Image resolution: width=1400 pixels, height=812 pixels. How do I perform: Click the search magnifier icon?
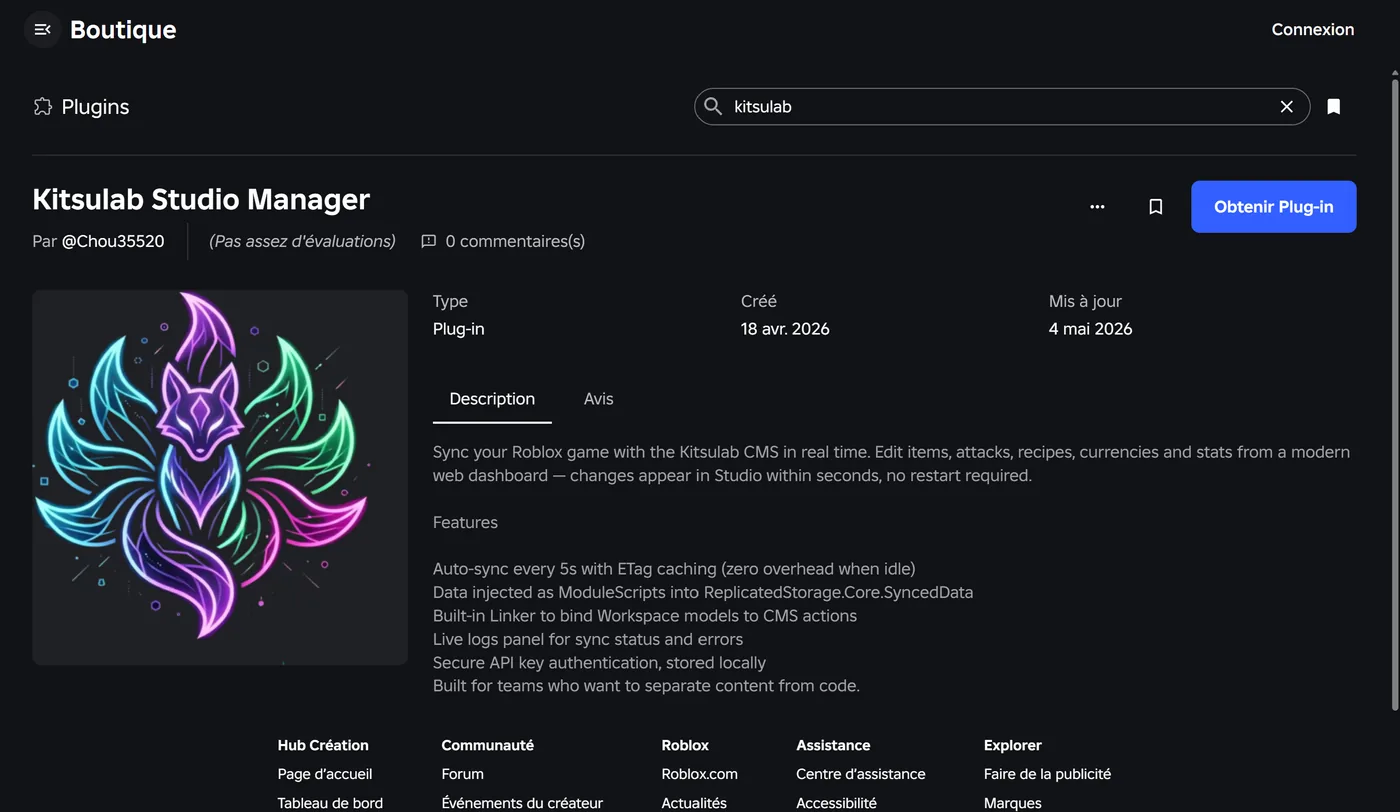pos(713,106)
